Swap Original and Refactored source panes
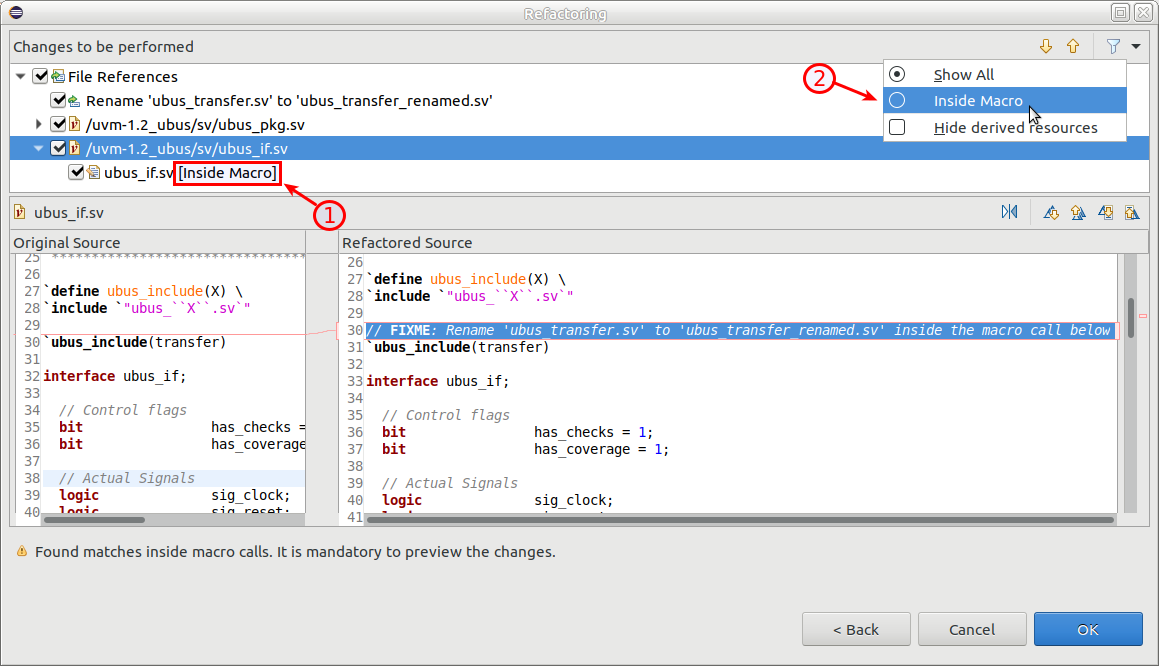This screenshot has height=666, width=1159. [1009, 211]
